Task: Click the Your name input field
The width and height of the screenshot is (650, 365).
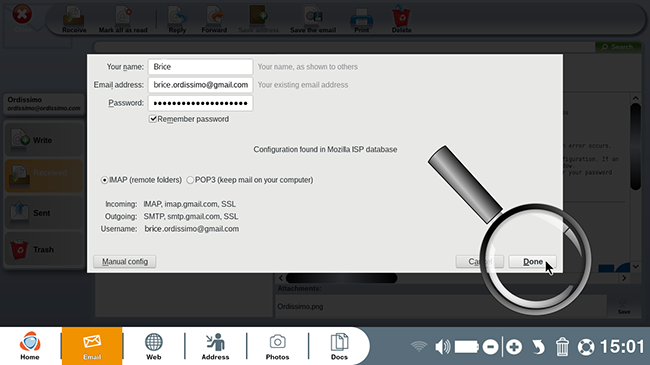Action: (200, 67)
